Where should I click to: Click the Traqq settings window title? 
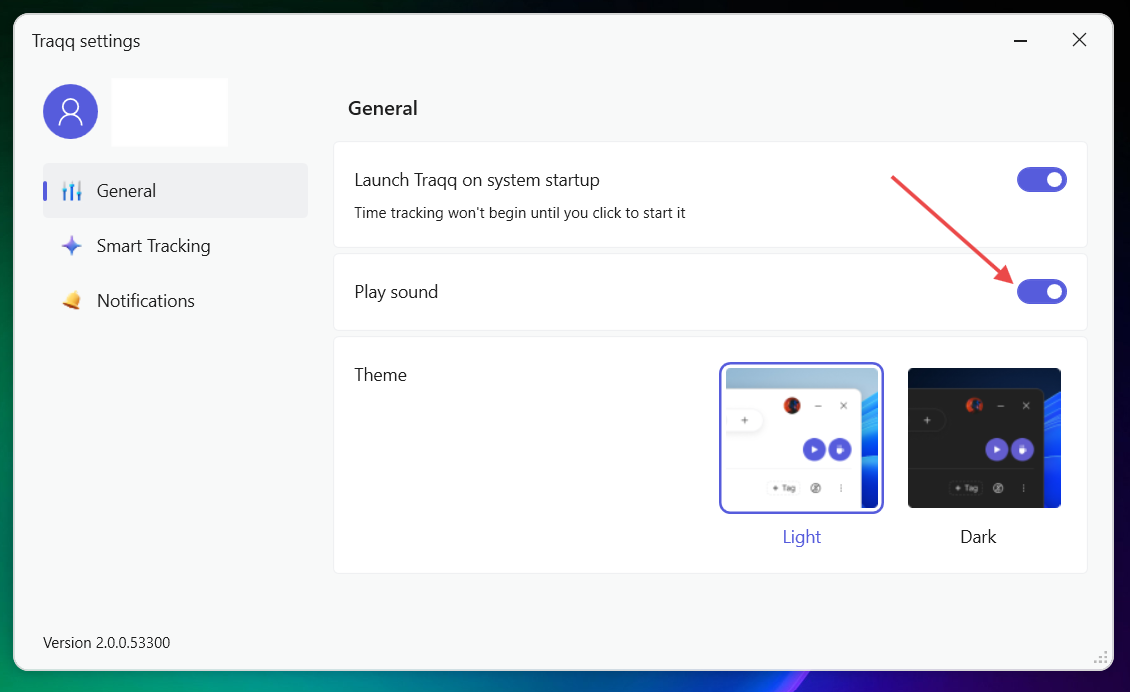pyautogui.click(x=86, y=41)
